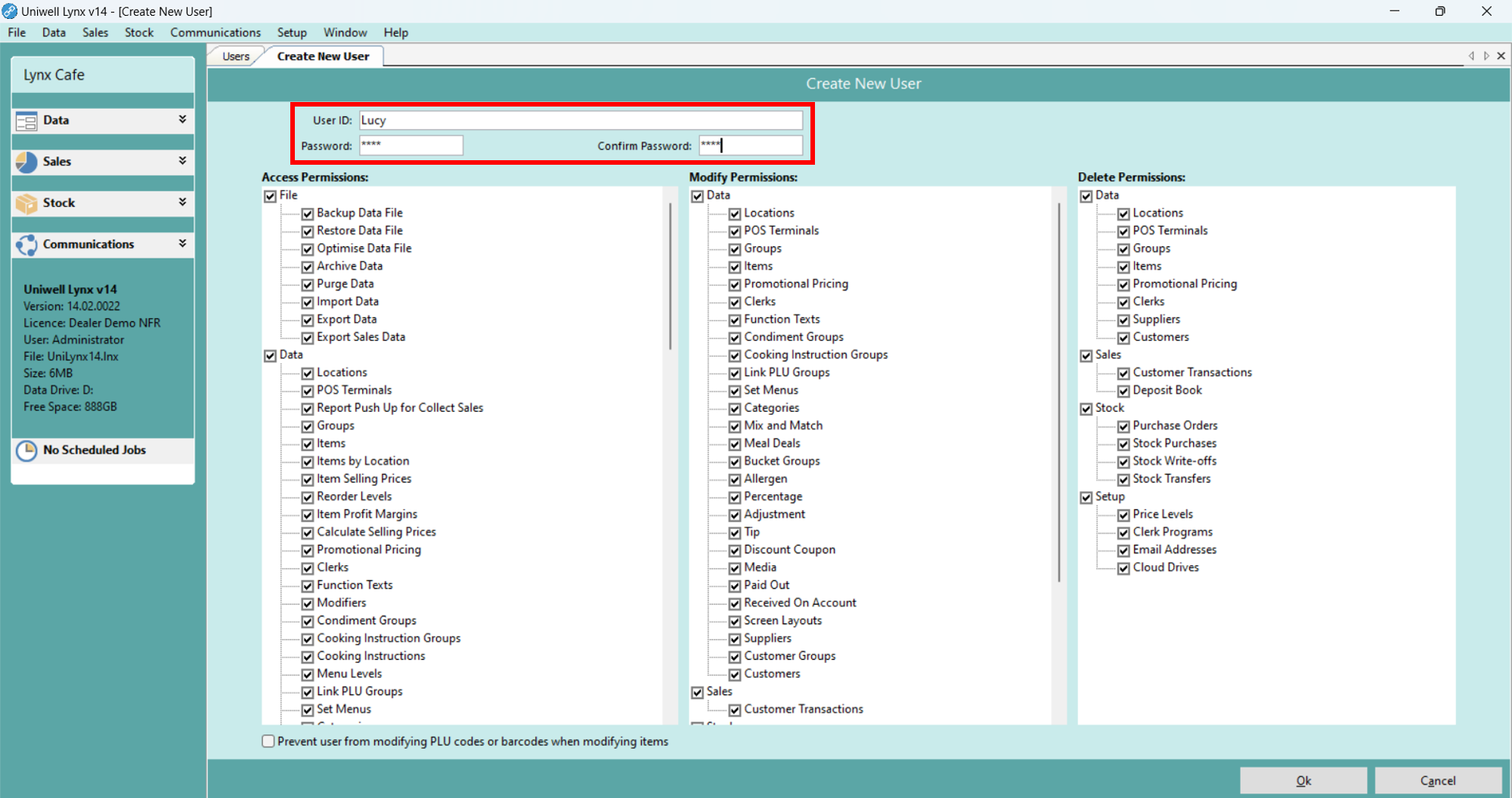Click the Modify Permissions scrollbar
Screen dimensions: 1512x798
[x=1058, y=393]
